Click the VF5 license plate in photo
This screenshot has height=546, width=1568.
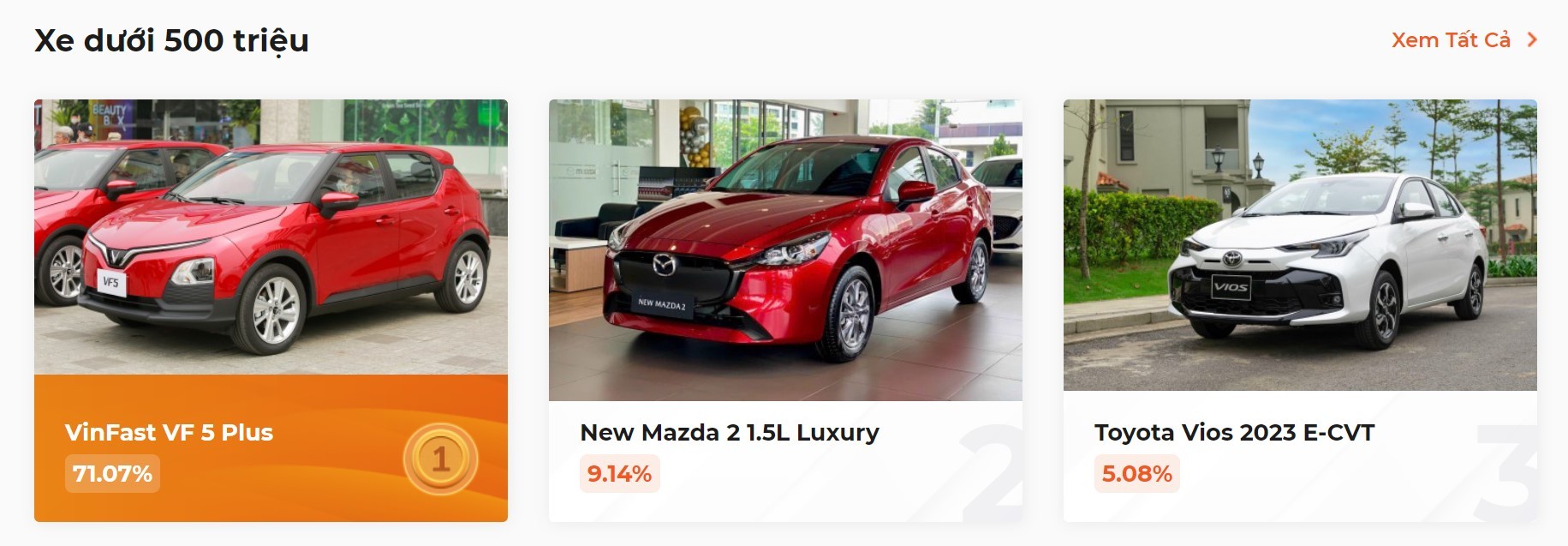point(111,282)
